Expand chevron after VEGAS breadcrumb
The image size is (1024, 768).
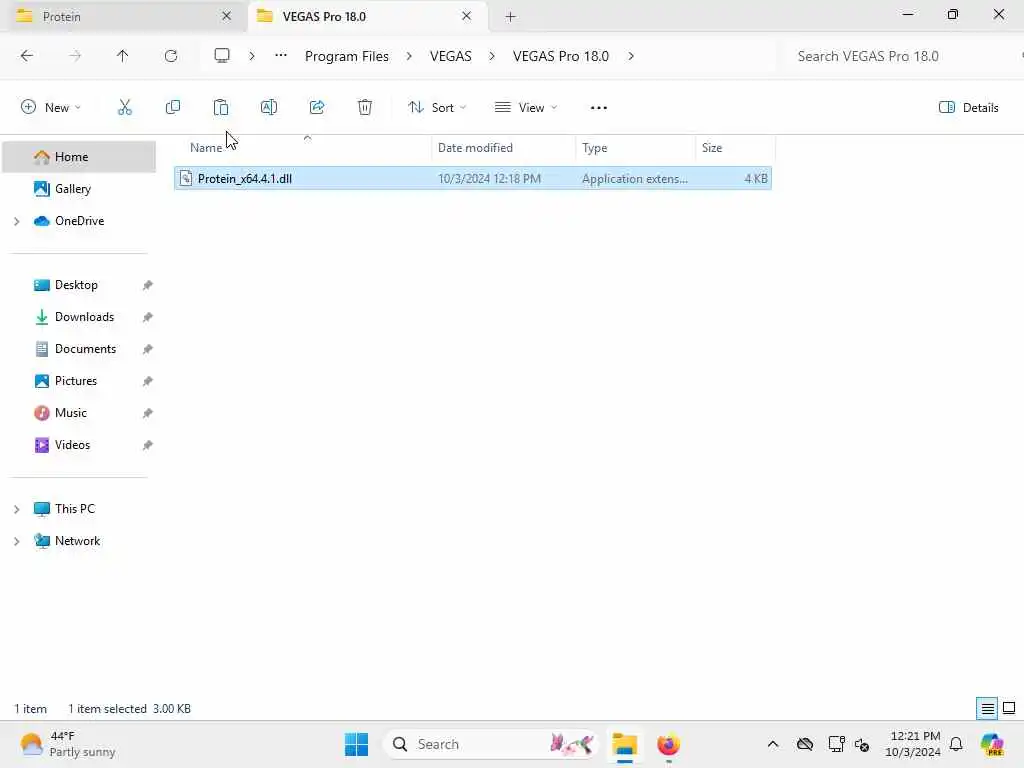click(492, 56)
